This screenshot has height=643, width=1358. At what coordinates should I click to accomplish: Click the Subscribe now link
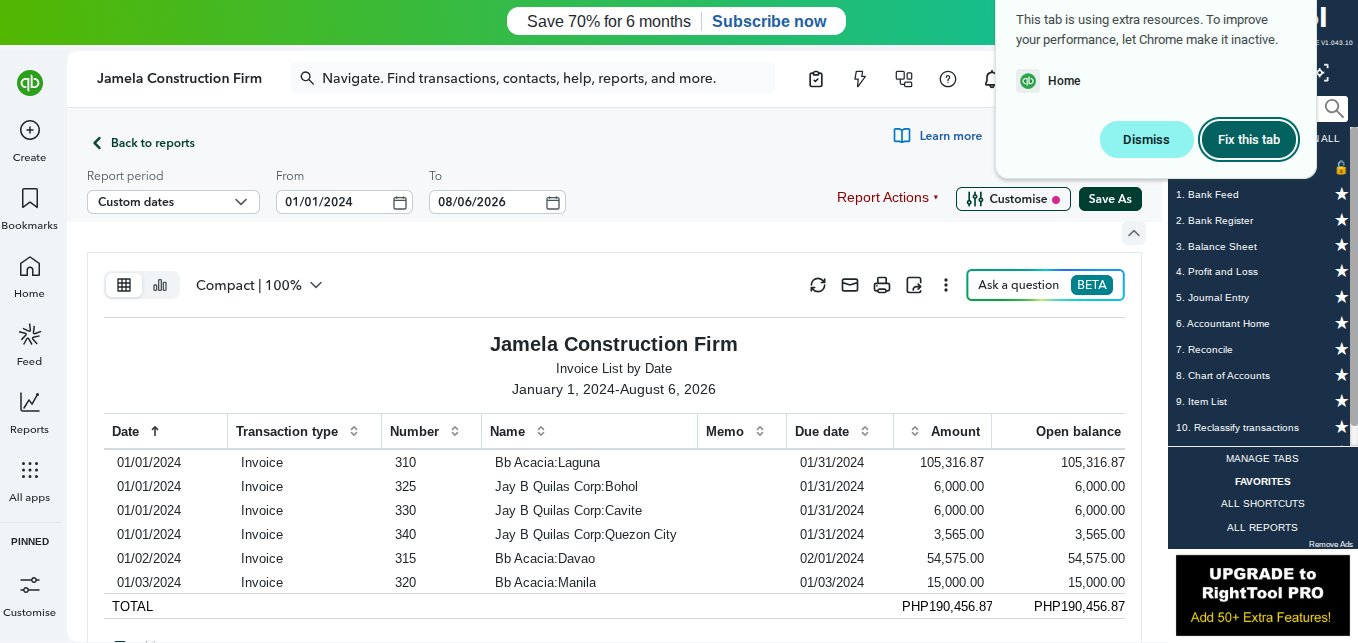pyautogui.click(x=769, y=21)
